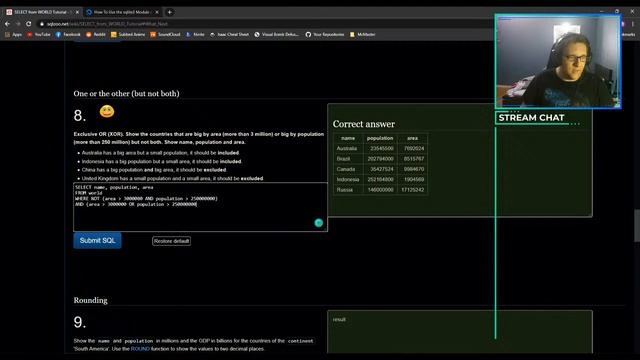Go forward using the browser forward arrow

(x=18, y=24)
